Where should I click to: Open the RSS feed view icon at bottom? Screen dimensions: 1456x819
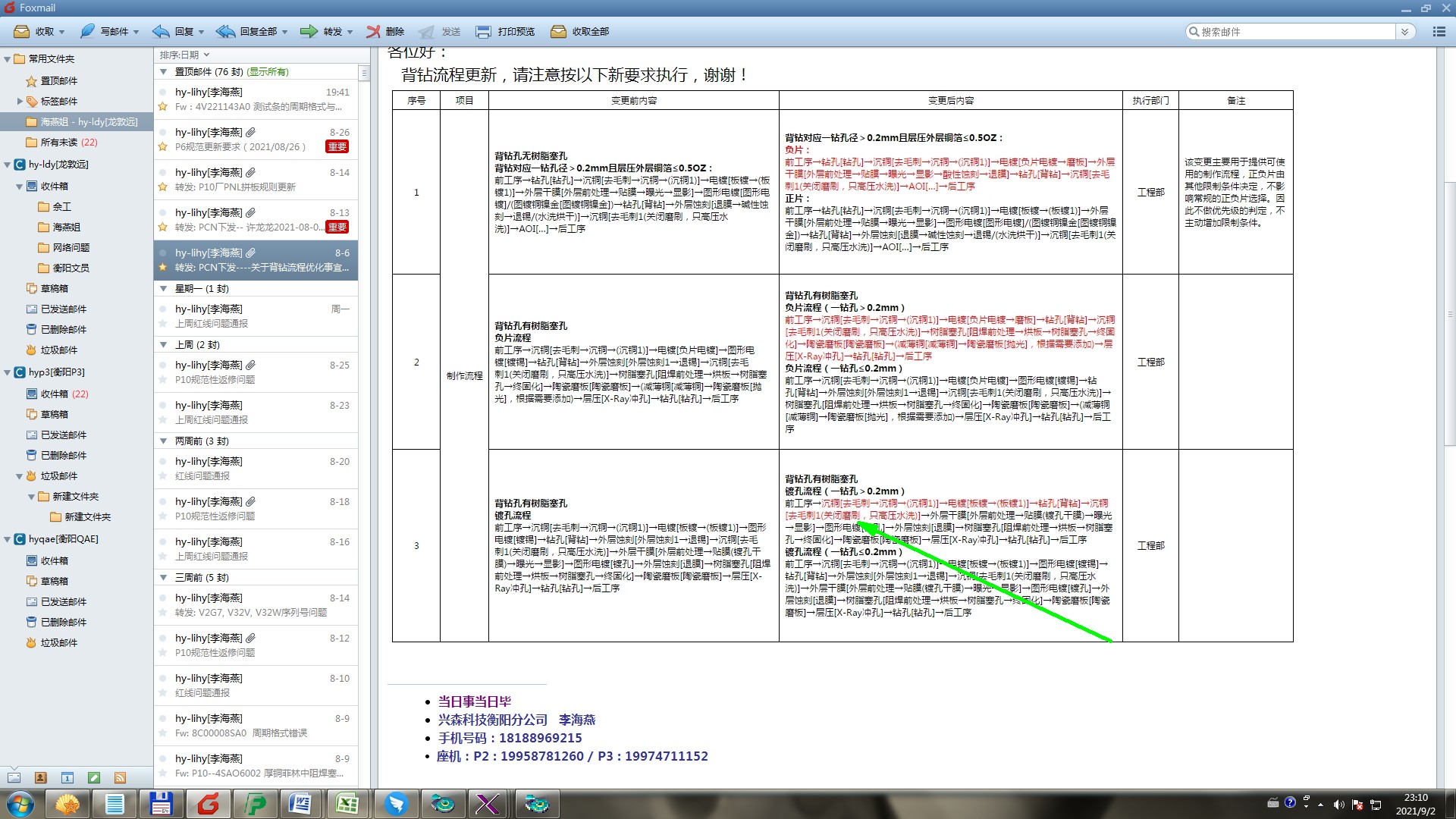pyautogui.click(x=120, y=777)
